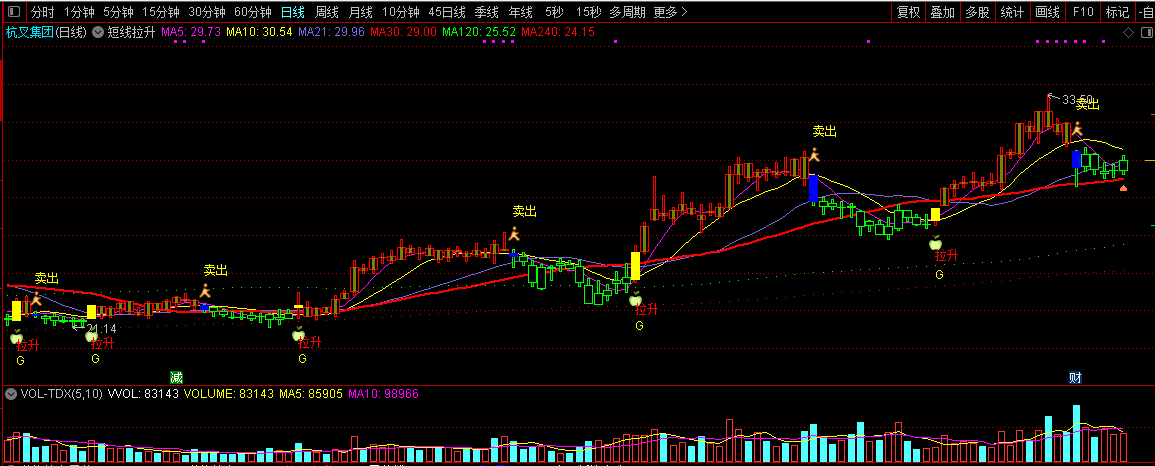
Task: Switch to the 季线 quarterly tab
Action: pyautogui.click(x=486, y=12)
